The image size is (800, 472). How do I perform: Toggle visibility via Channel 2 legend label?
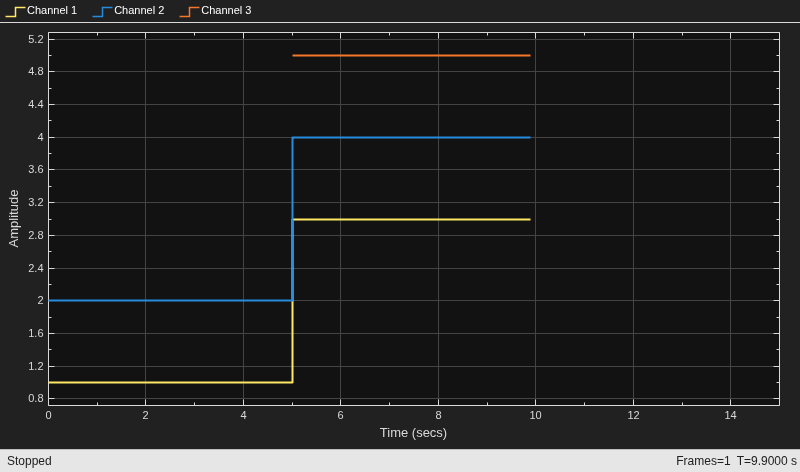coord(139,10)
